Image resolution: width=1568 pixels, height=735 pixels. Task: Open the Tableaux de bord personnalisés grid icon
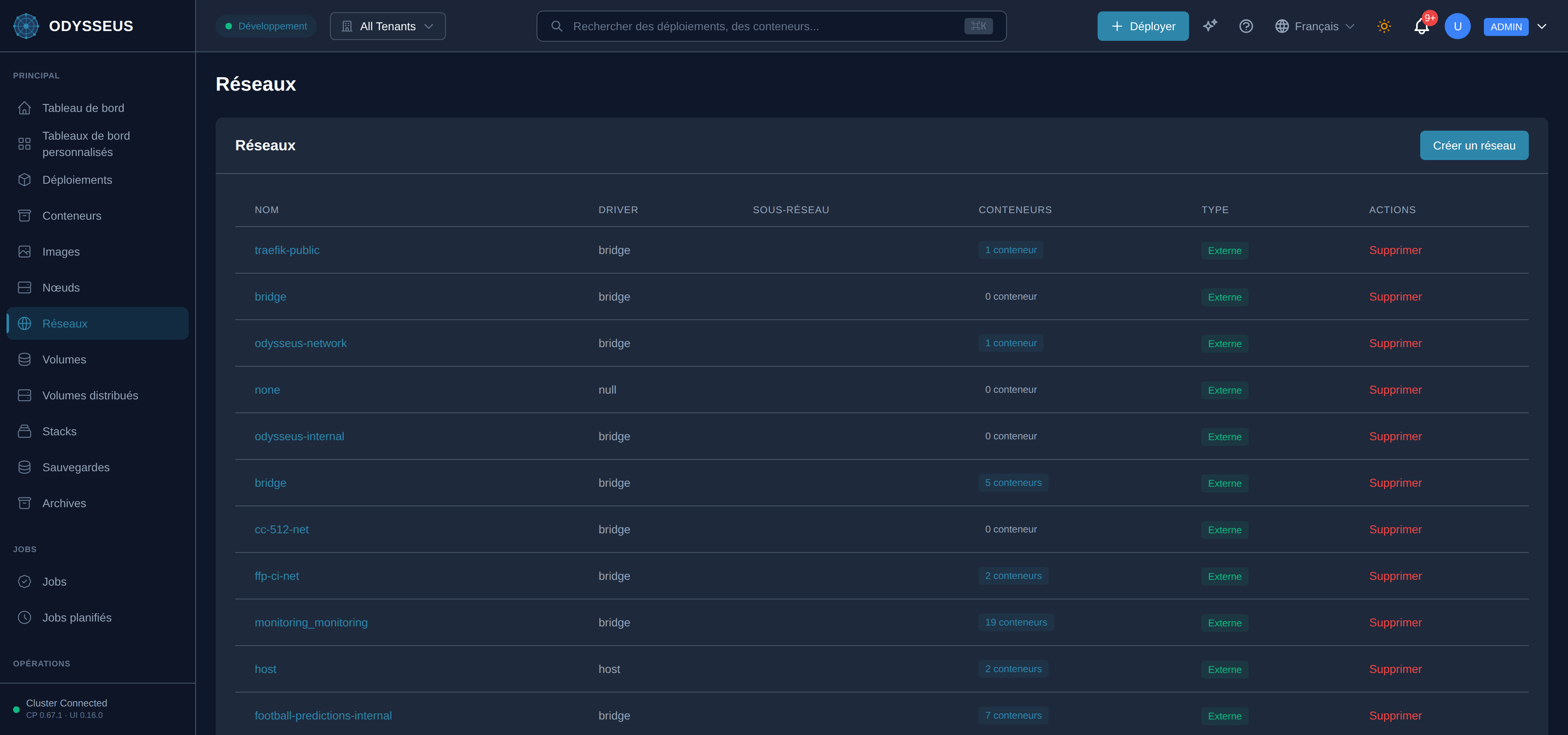point(24,144)
